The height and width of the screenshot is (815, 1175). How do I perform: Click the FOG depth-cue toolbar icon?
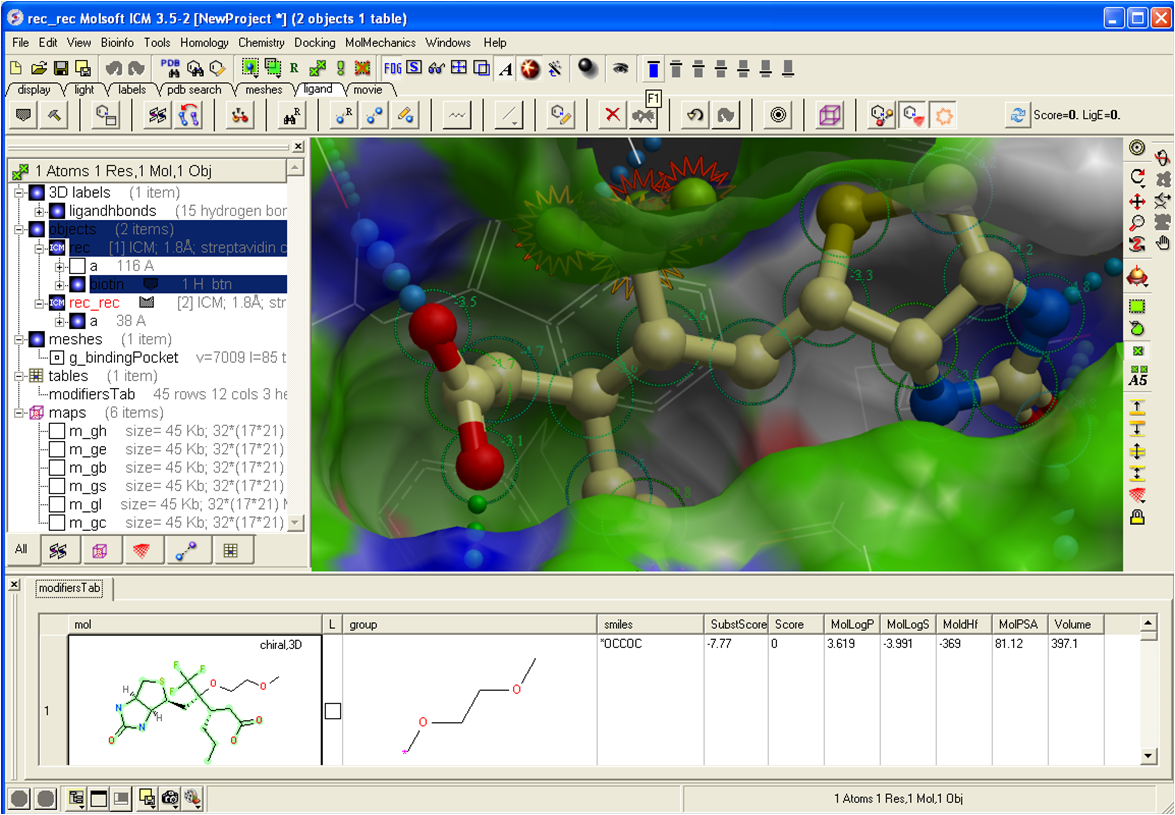392,68
